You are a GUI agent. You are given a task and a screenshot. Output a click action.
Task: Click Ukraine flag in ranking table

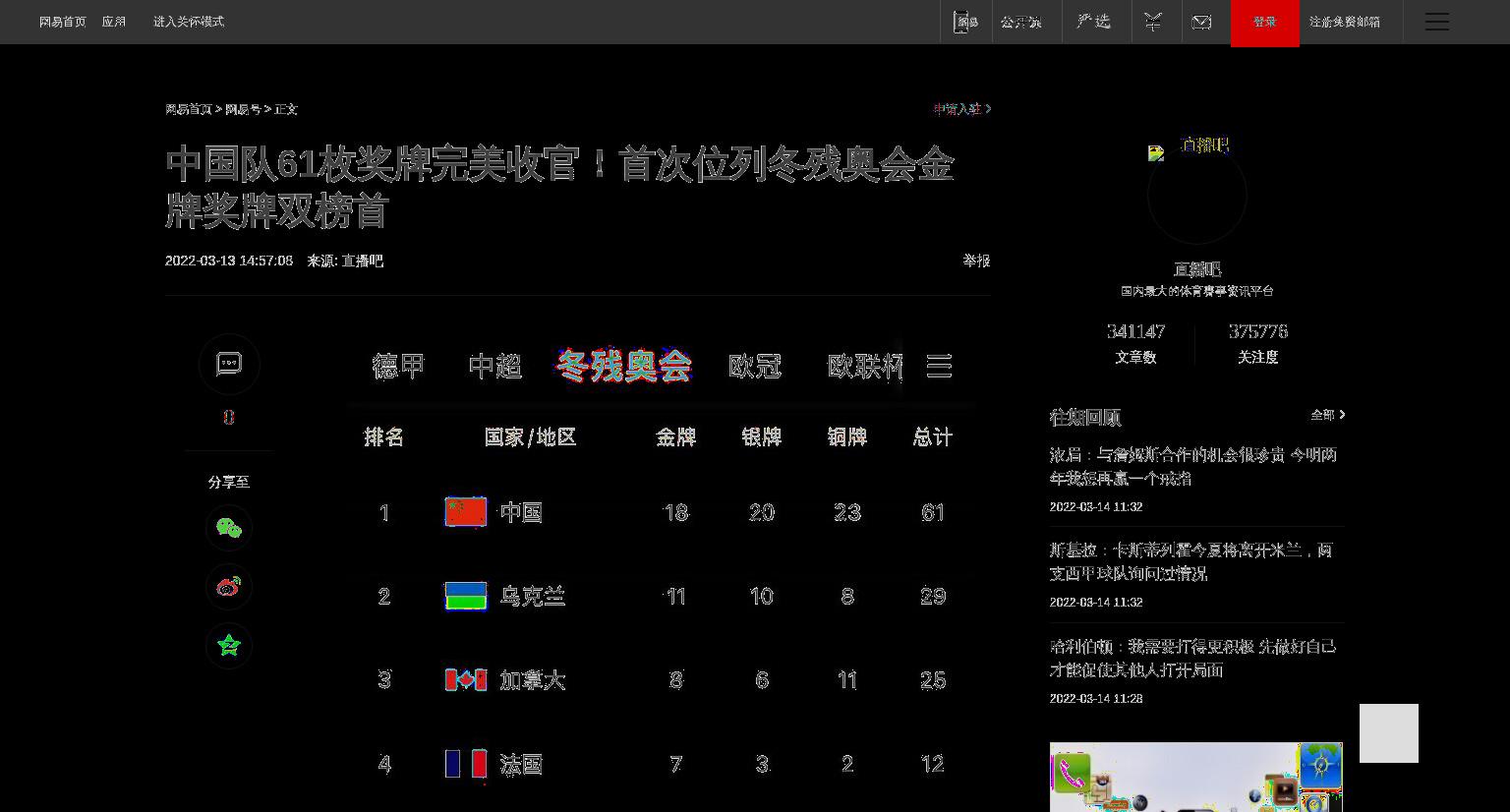coord(466,596)
